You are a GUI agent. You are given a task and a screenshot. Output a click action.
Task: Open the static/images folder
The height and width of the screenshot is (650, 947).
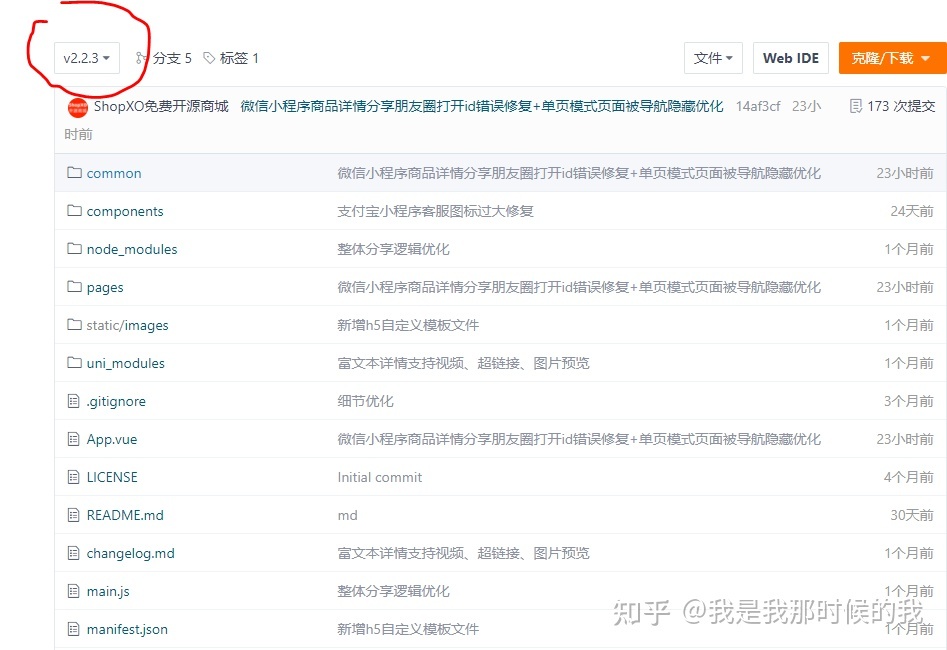[127, 326]
